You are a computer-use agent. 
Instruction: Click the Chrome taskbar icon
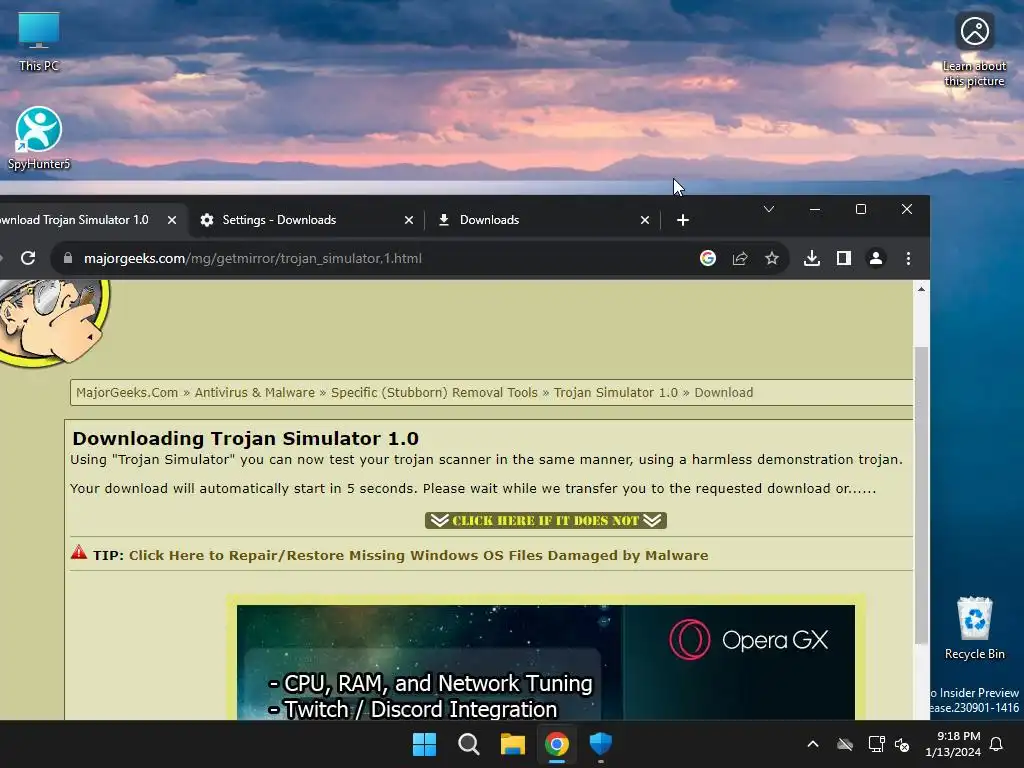pos(557,744)
